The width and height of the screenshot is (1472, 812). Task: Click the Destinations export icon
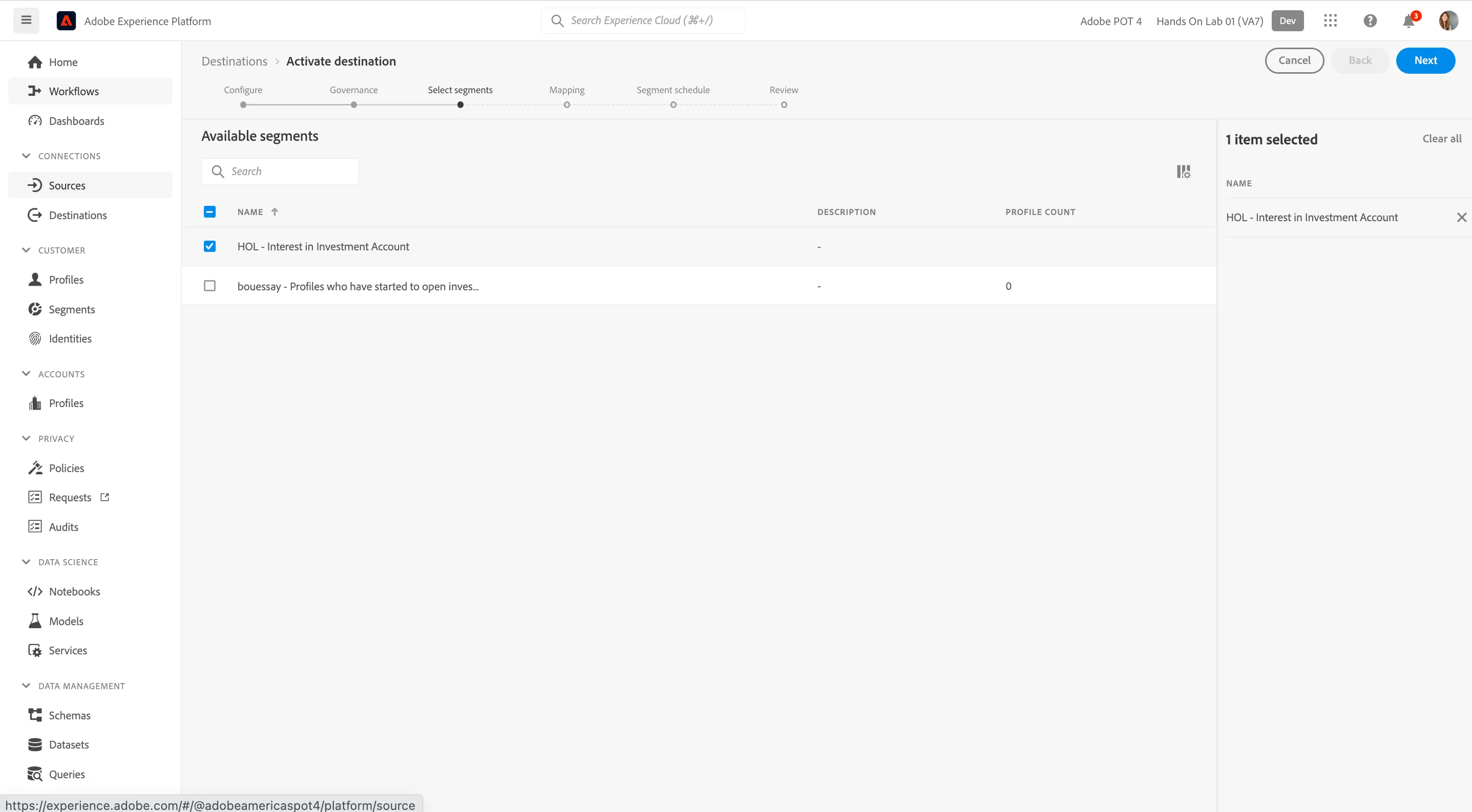tap(35, 215)
